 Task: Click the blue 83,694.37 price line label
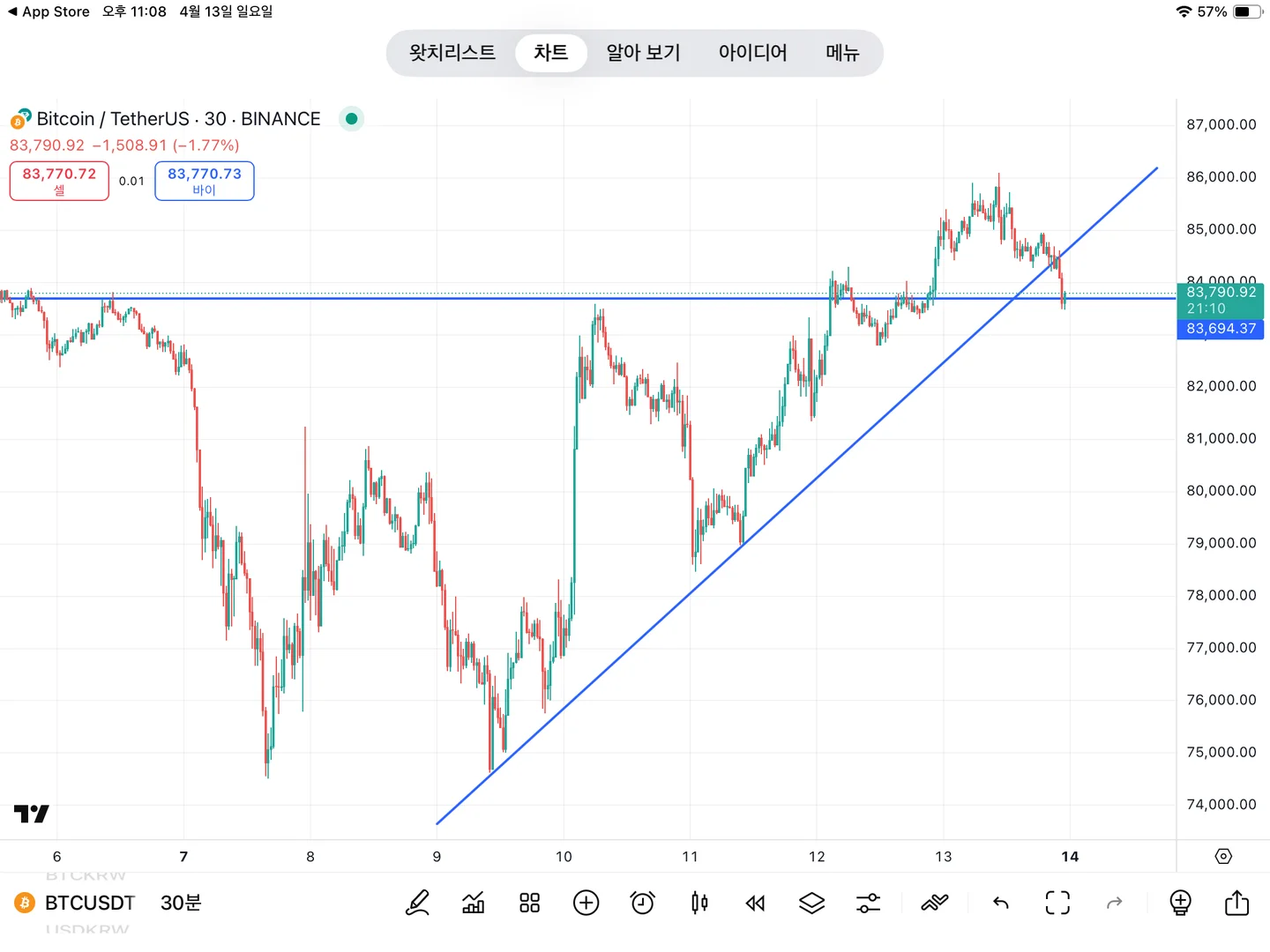(1221, 329)
